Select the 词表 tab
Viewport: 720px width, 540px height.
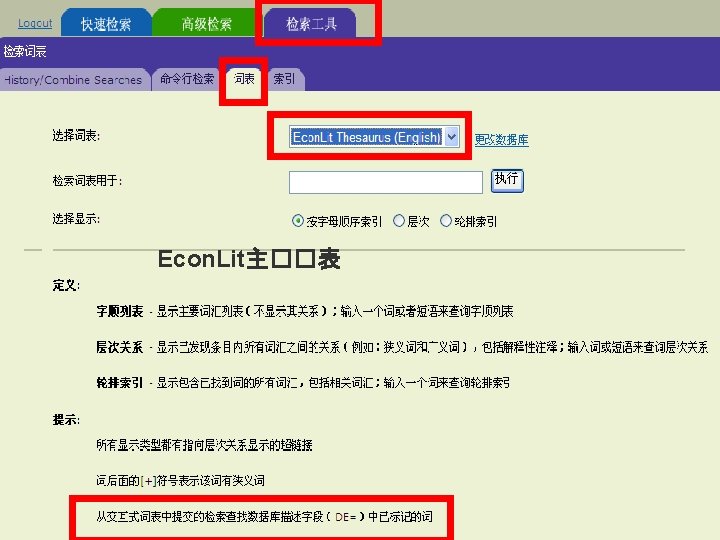click(244, 79)
